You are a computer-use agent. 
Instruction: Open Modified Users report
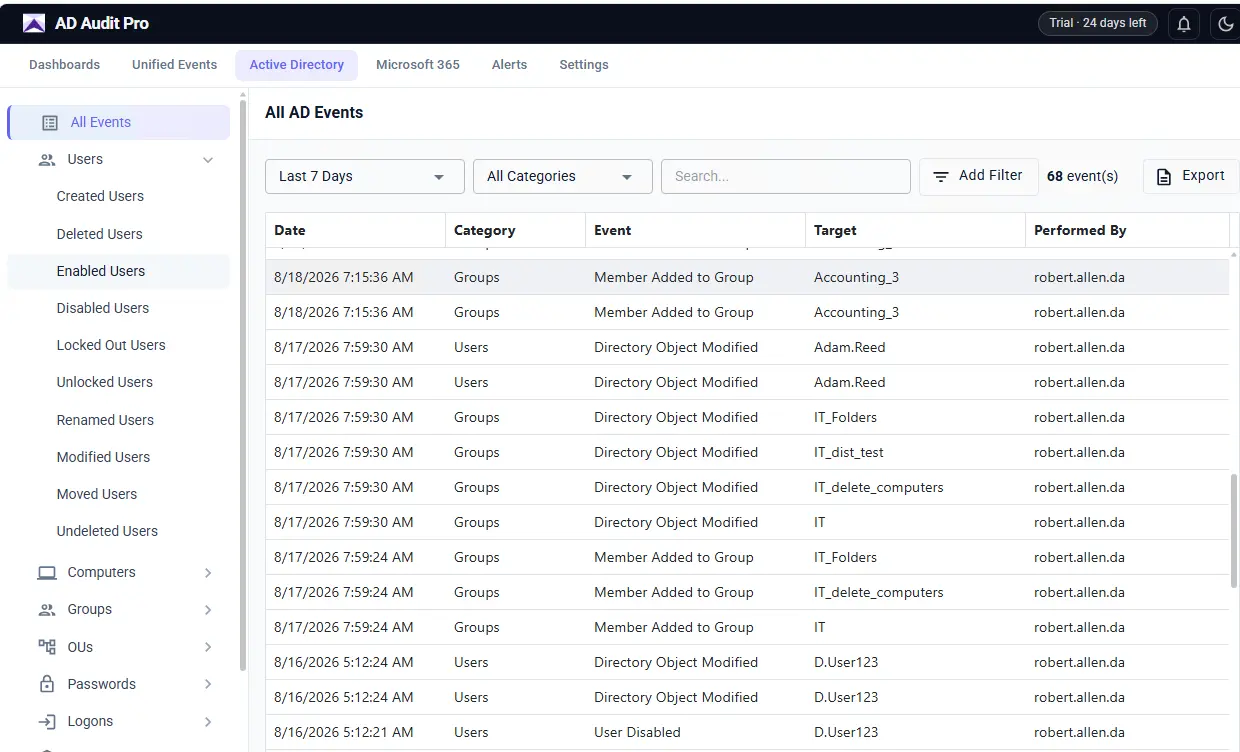pos(103,457)
